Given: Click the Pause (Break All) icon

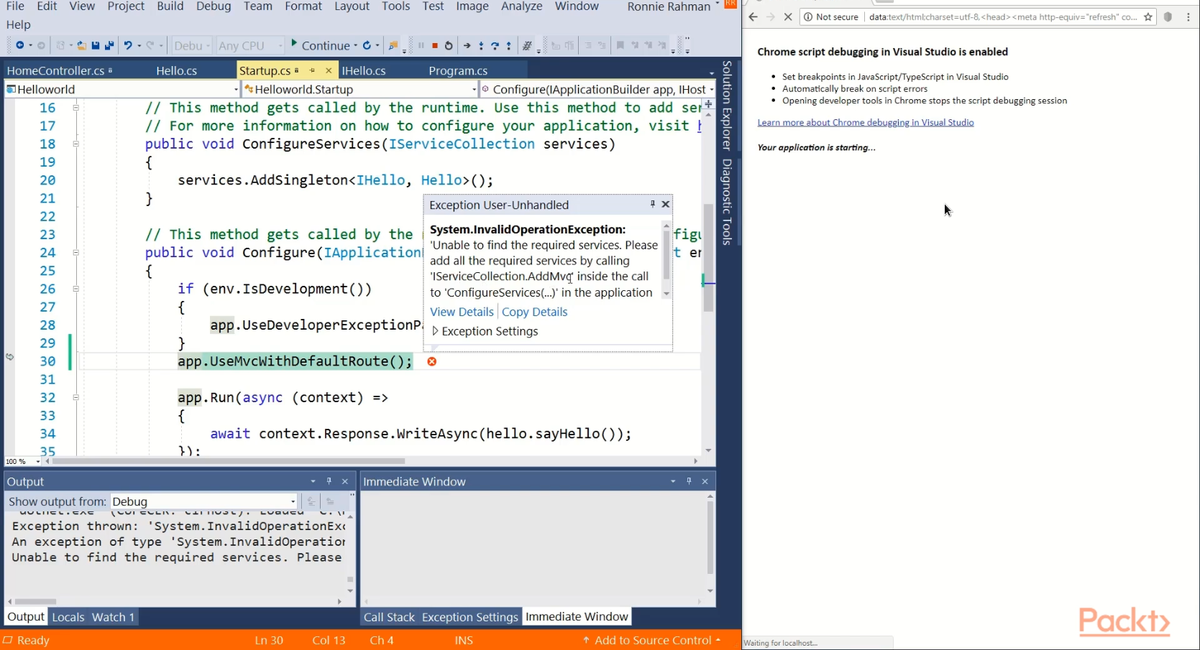Looking at the screenshot, I should pyautogui.click(x=421, y=45).
